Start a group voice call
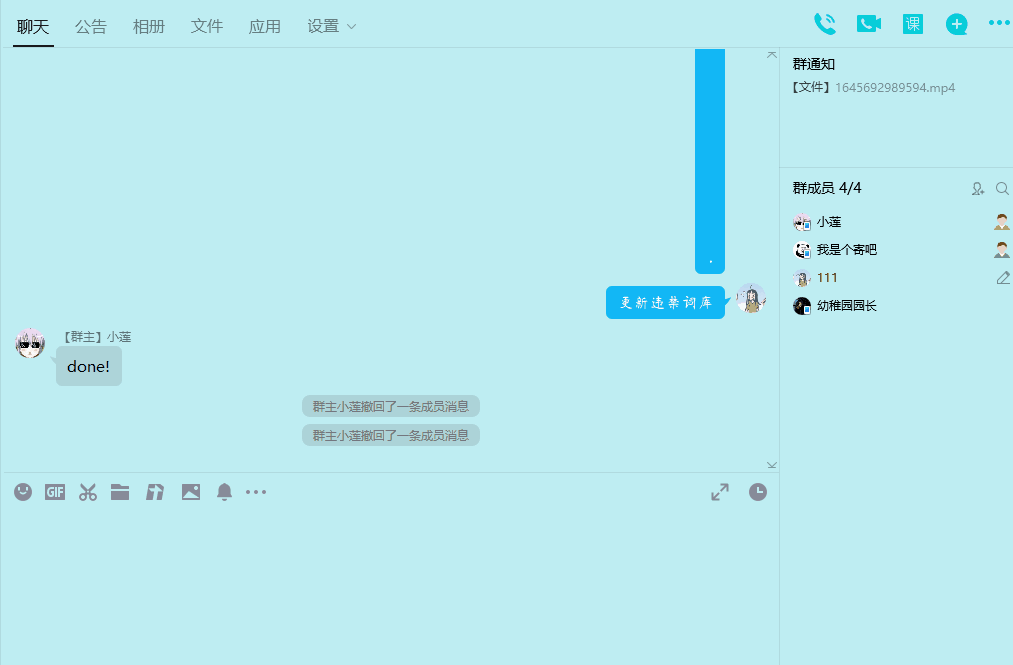This screenshot has height=665, width=1013. point(824,24)
